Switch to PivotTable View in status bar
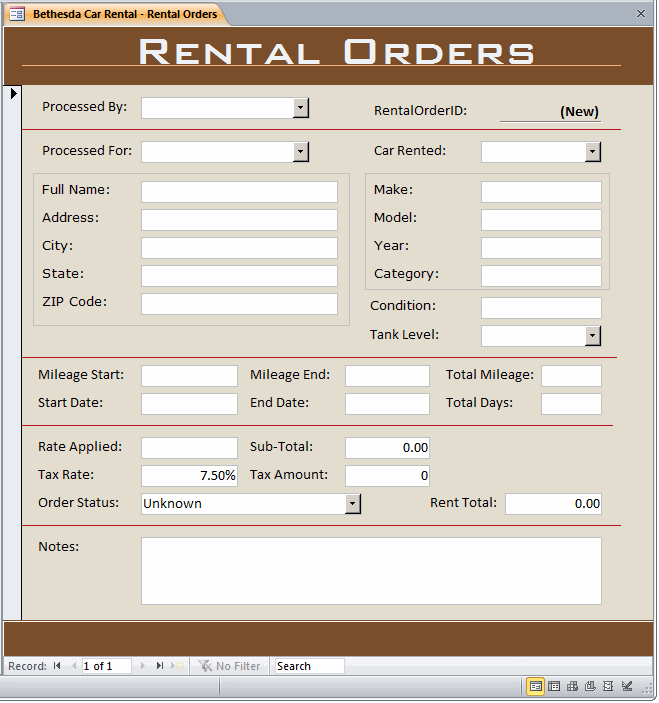 pyautogui.click(x=572, y=686)
